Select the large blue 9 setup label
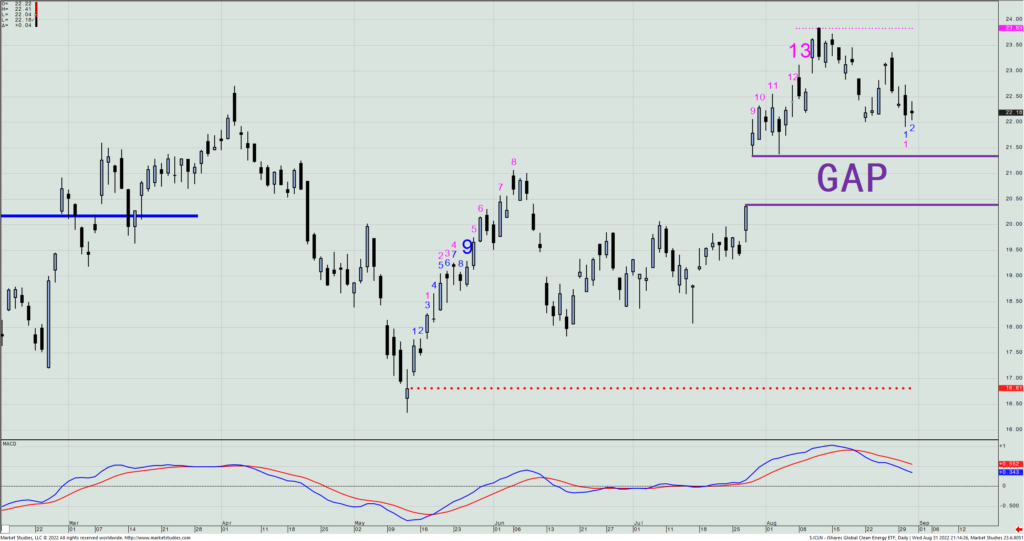1024x541 pixels. [467, 247]
